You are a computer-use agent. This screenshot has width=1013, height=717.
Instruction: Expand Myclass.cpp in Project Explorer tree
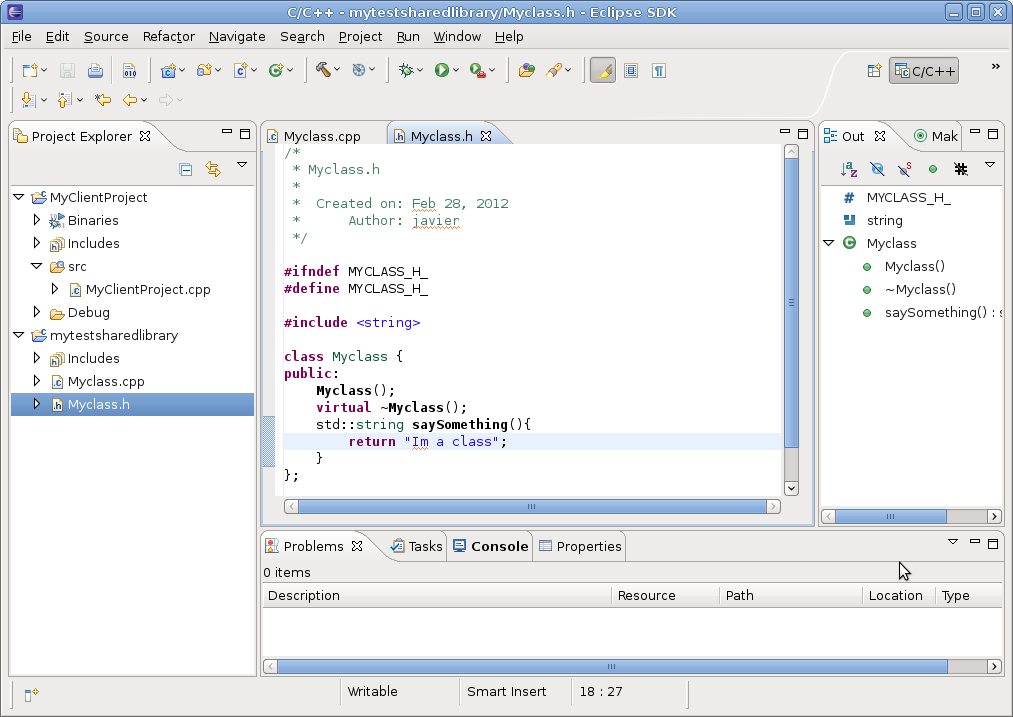37,381
